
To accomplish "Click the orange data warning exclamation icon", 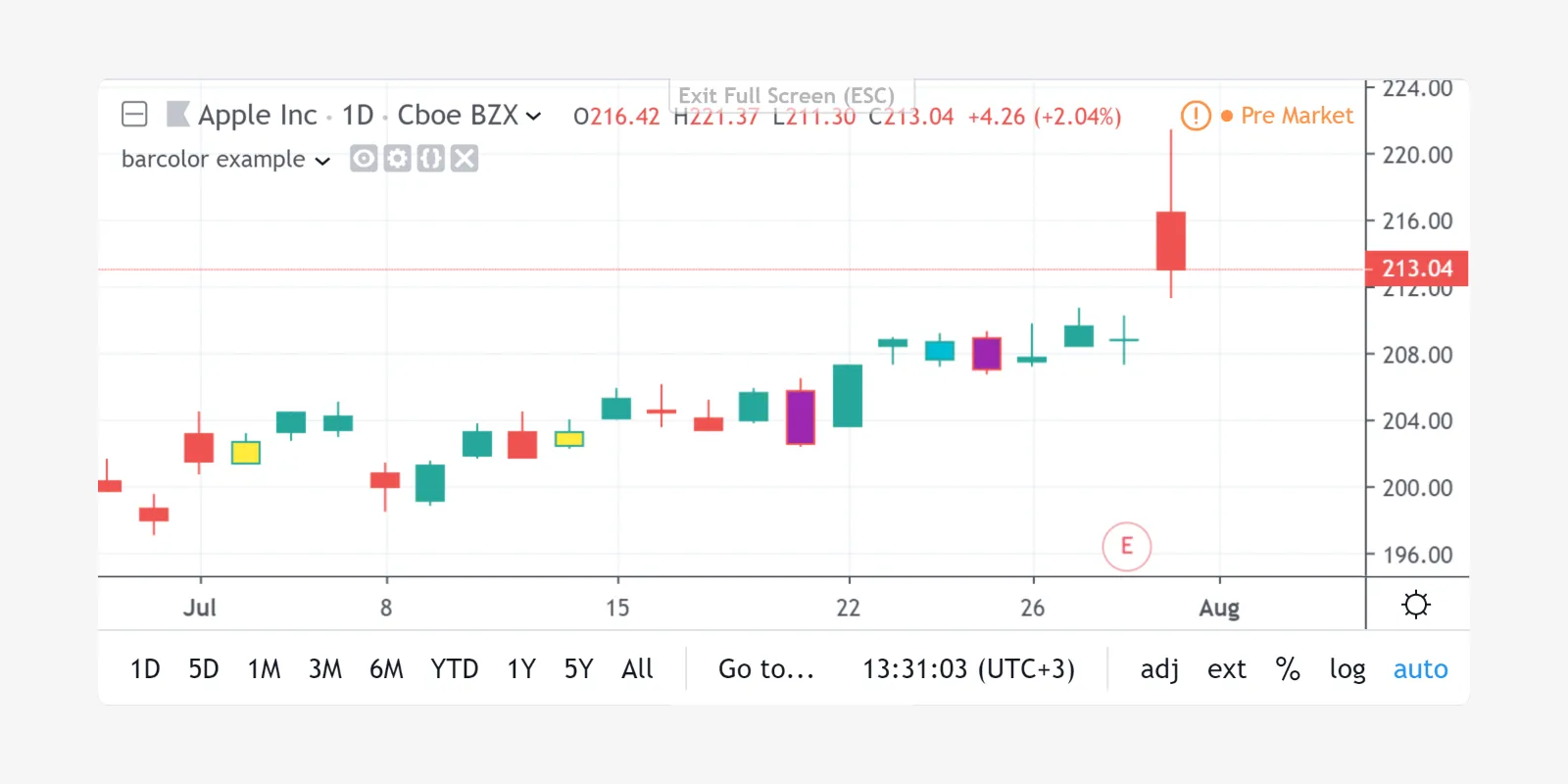I will click(x=1196, y=116).
